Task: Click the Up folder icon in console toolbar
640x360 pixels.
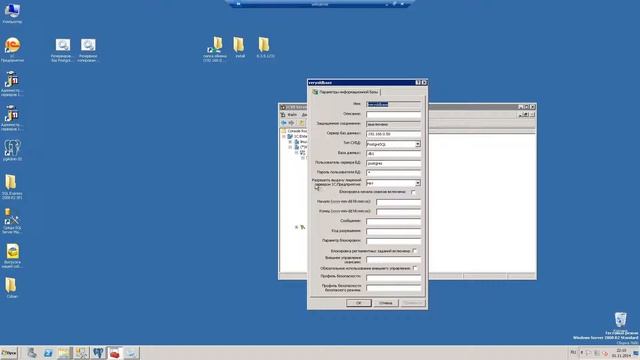Action: coord(301,123)
